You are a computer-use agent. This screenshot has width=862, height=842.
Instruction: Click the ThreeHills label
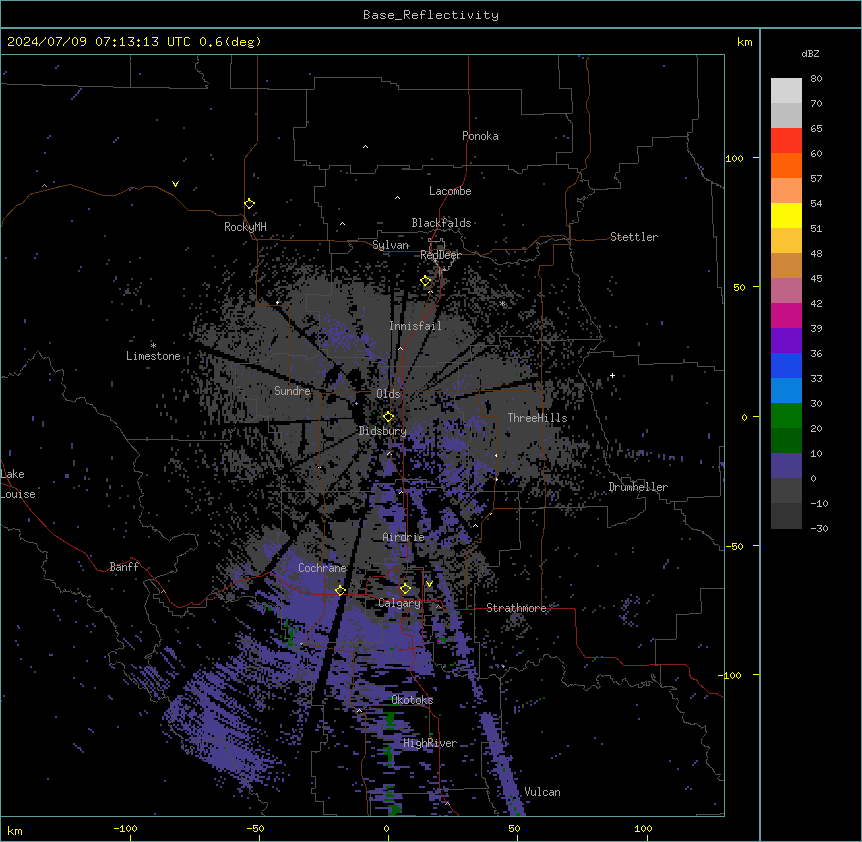coord(537,418)
